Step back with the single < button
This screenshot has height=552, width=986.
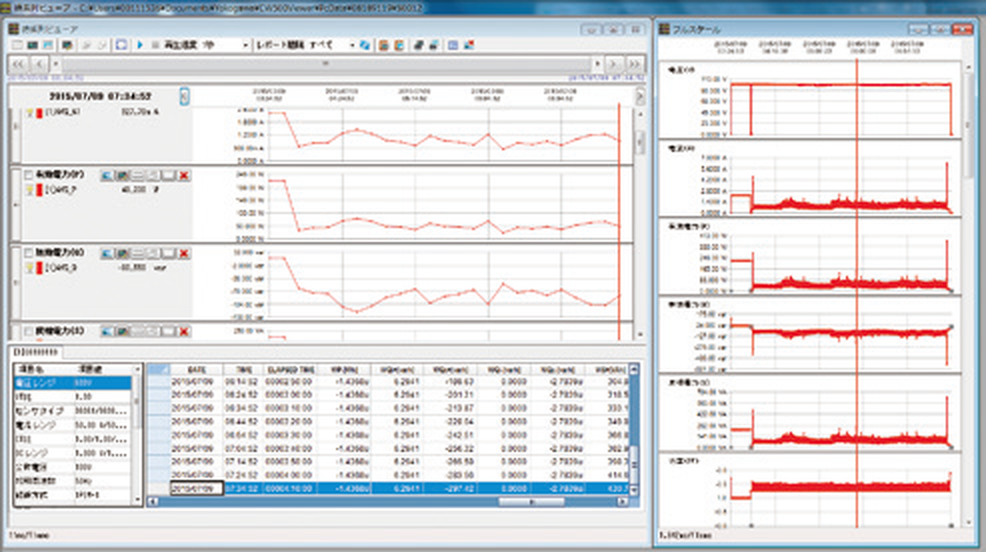[x=39, y=64]
